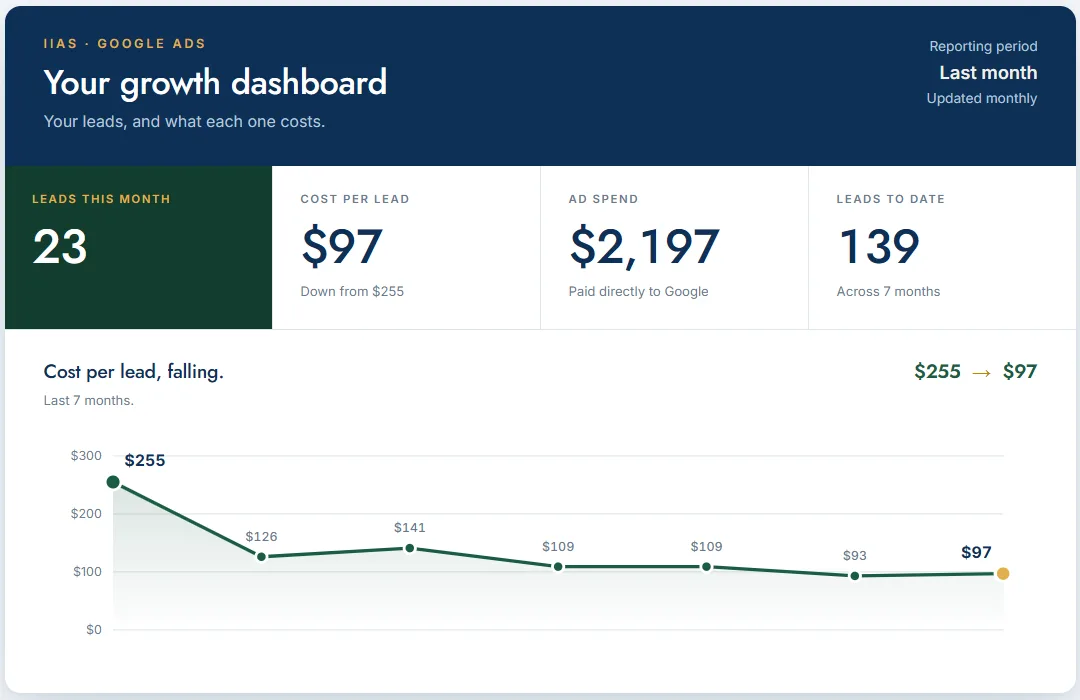1080x700 pixels.
Task: Click the $141 chart point label
Action: point(410,528)
